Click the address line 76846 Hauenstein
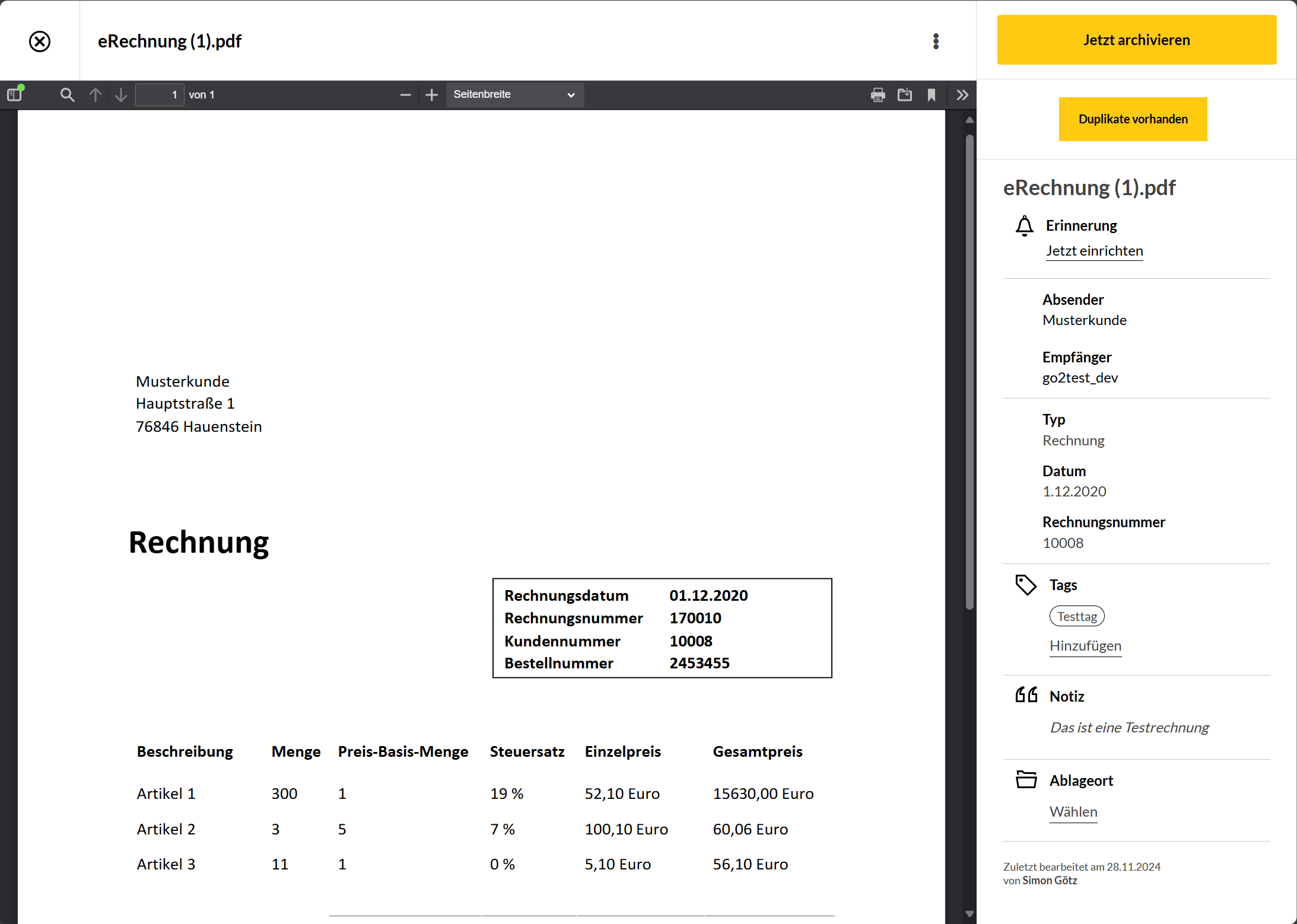 [x=199, y=427]
